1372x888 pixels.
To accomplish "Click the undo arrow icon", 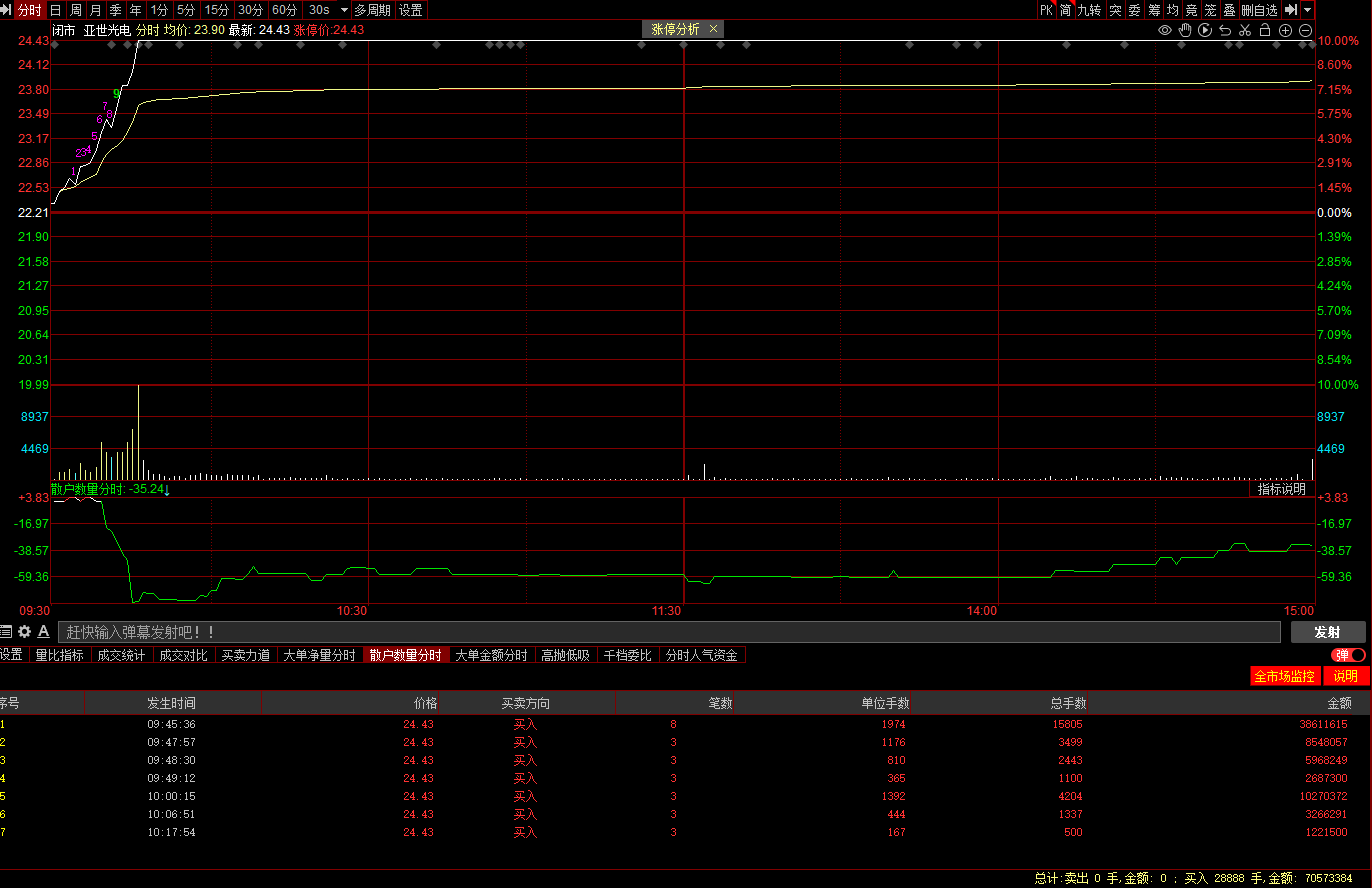I will pyautogui.click(x=1225, y=30).
